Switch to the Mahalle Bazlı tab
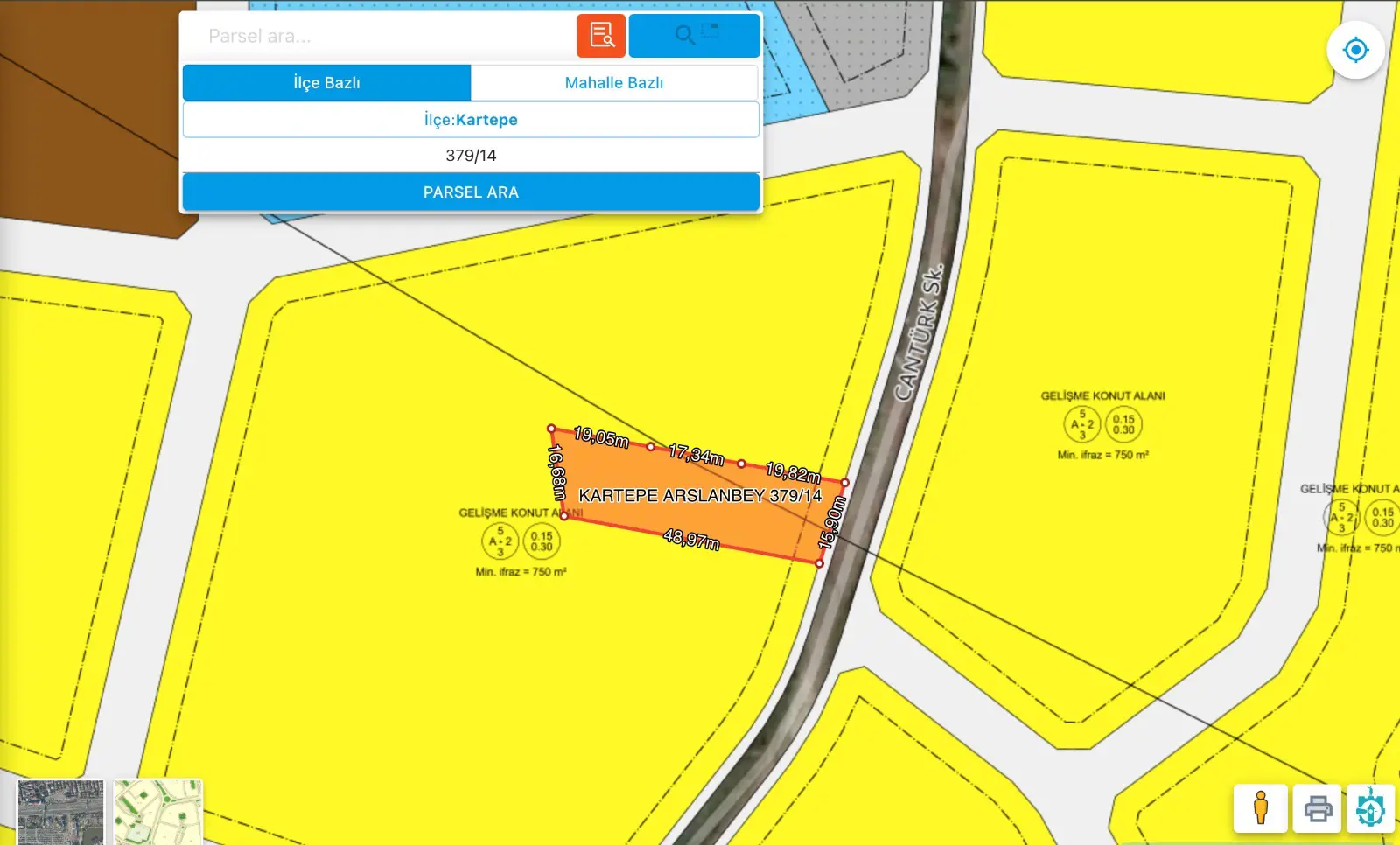 click(614, 83)
